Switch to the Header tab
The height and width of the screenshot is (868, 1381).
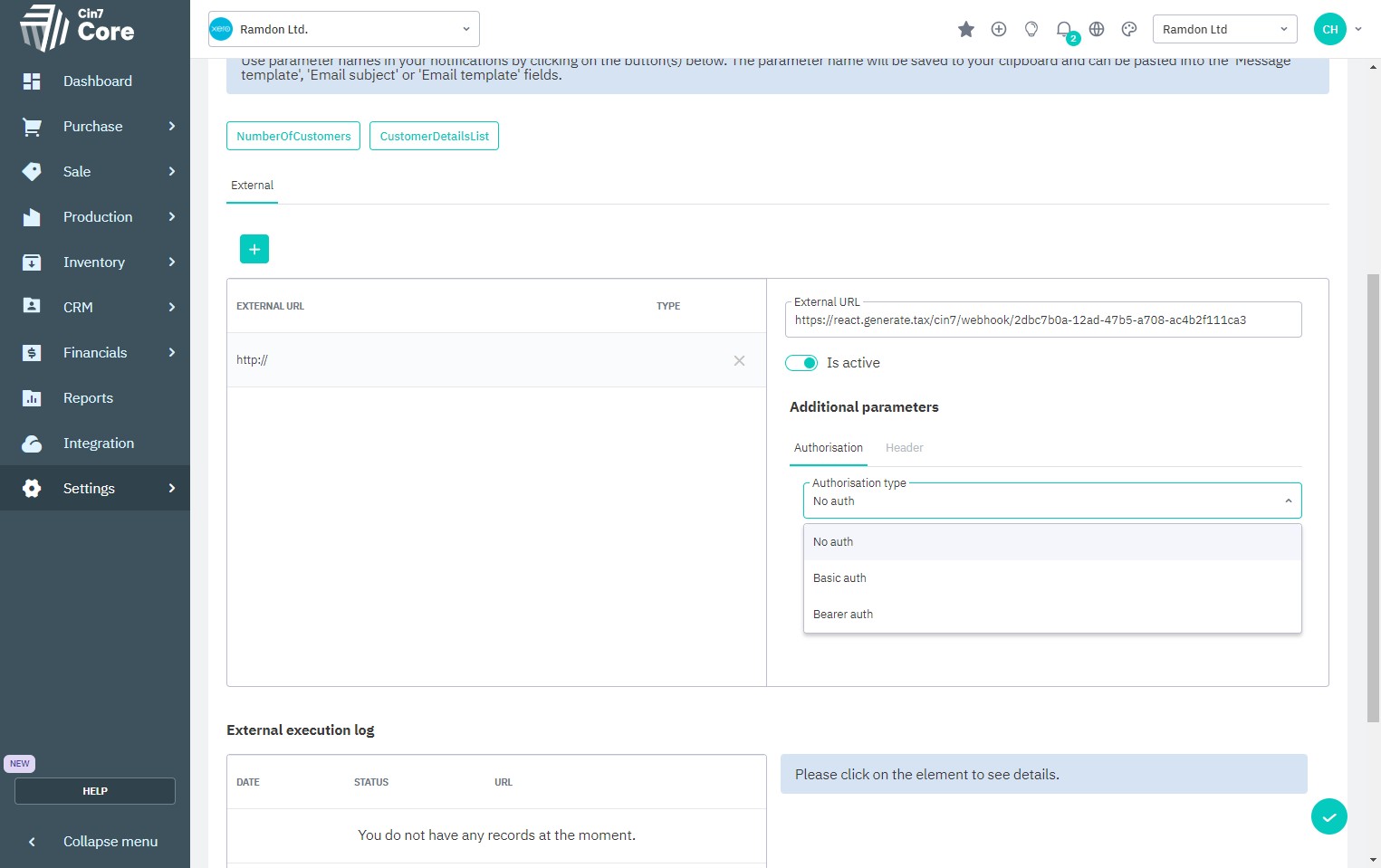tap(904, 448)
